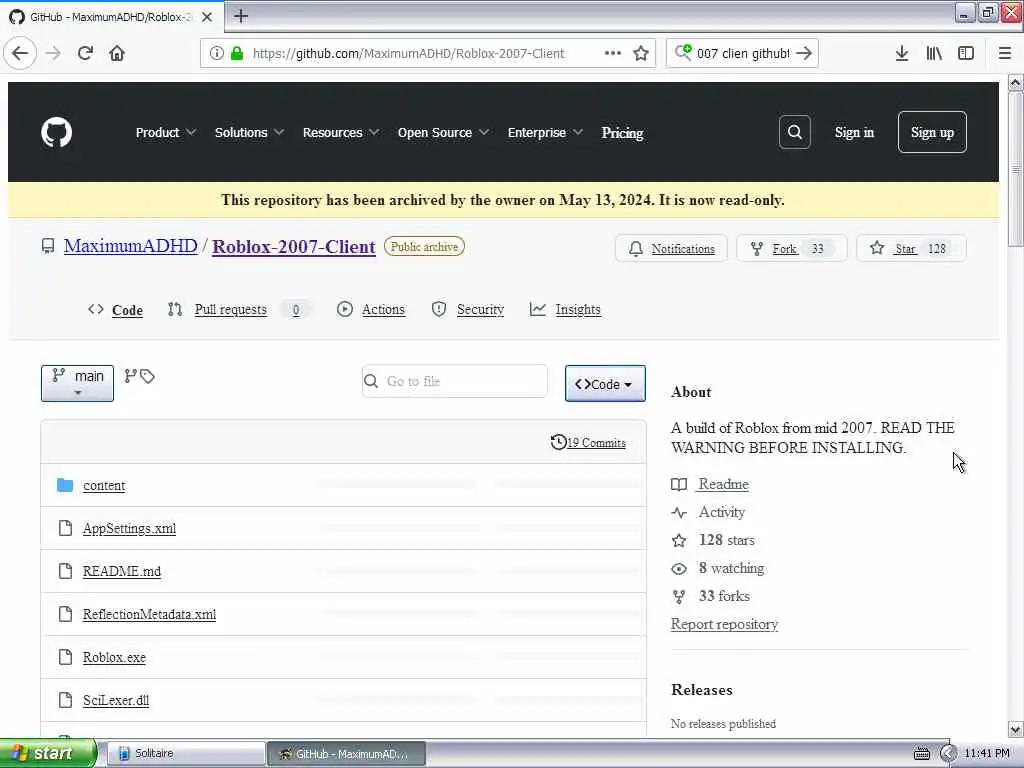This screenshot has height=768, width=1024.
Task: Switch to the Code tab
Action: 116,310
